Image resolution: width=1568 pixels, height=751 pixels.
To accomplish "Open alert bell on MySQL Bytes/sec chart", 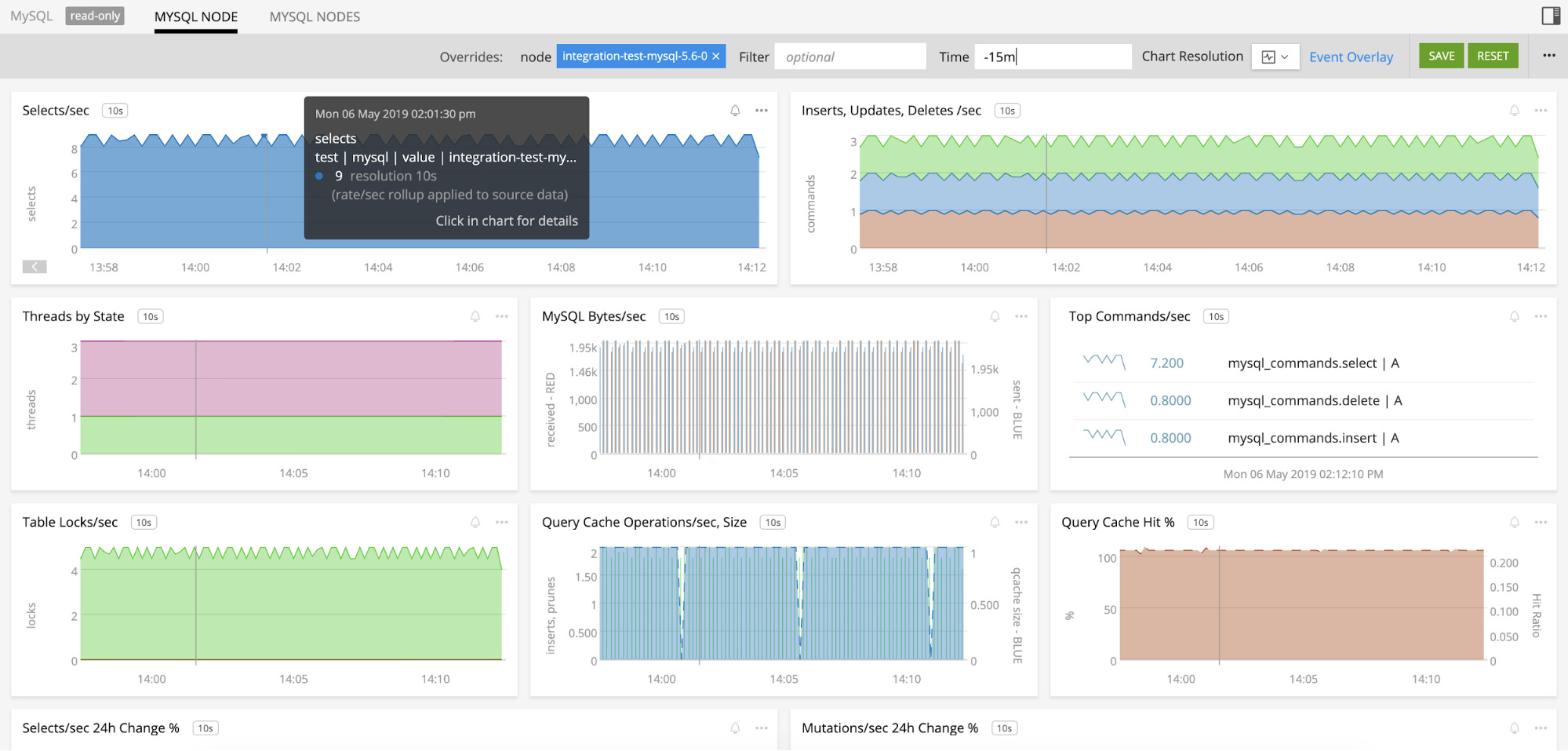I will [x=995, y=316].
